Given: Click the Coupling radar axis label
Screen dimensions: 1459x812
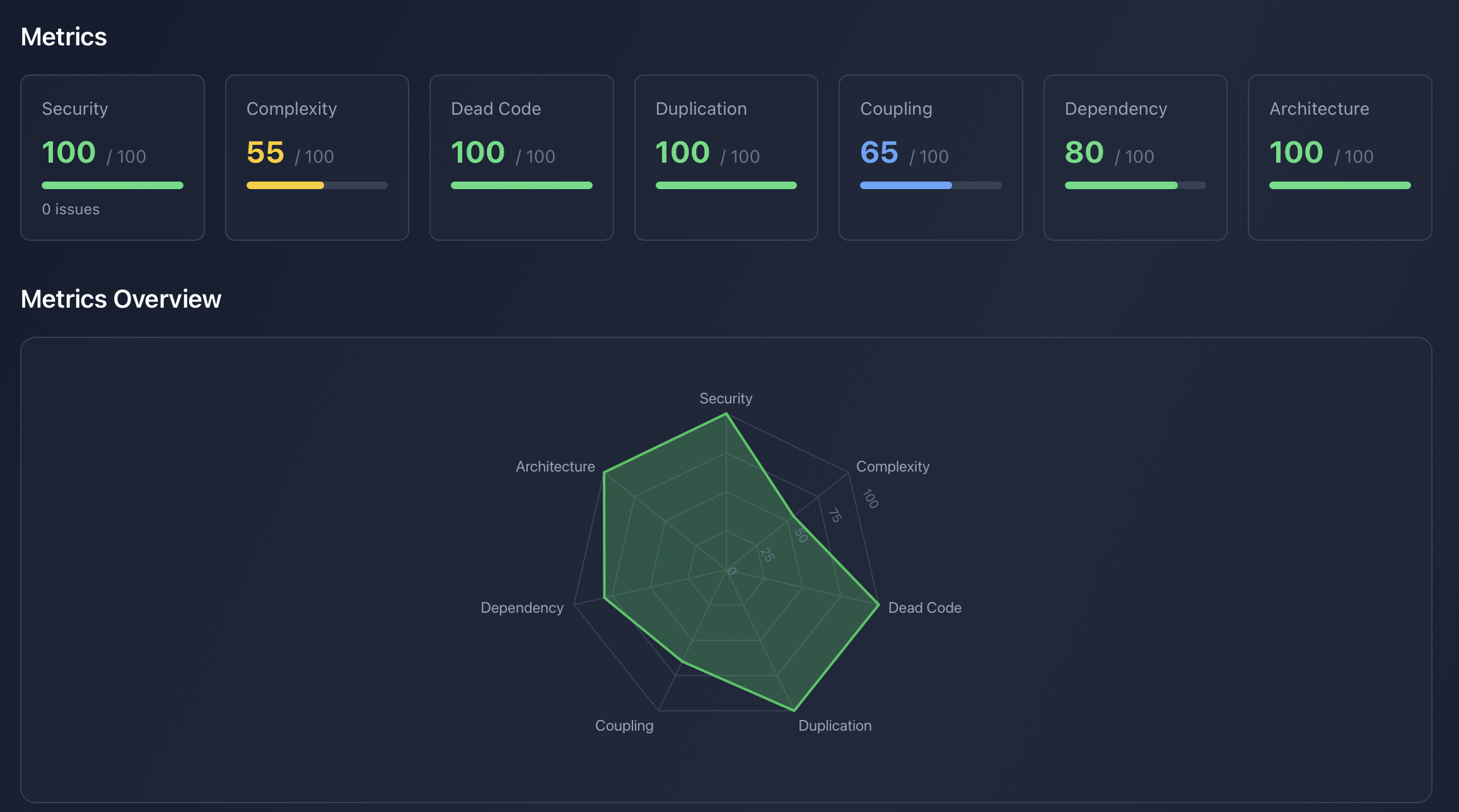Looking at the screenshot, I should (624, 726).
